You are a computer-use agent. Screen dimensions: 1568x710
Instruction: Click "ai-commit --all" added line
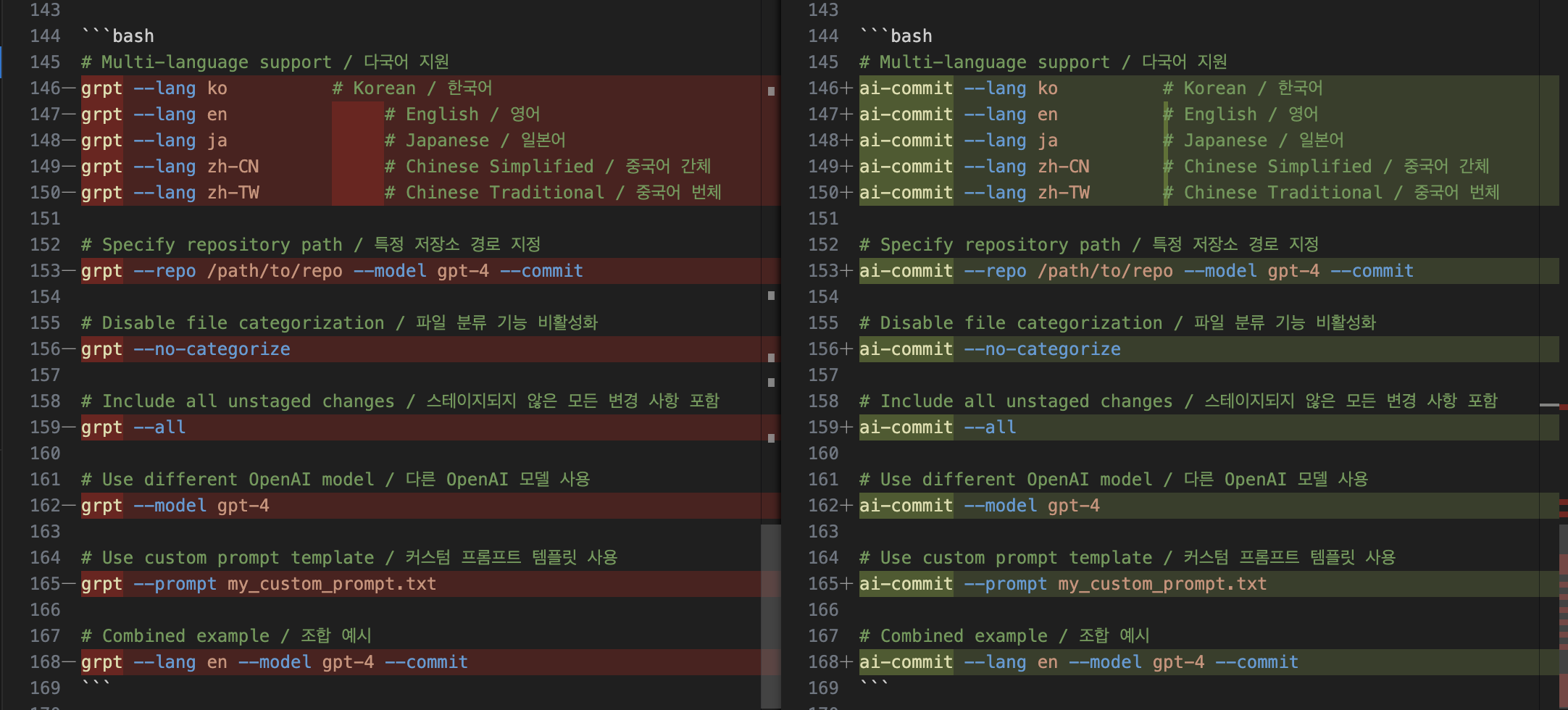pyautogui.click(x=938, y=427)
